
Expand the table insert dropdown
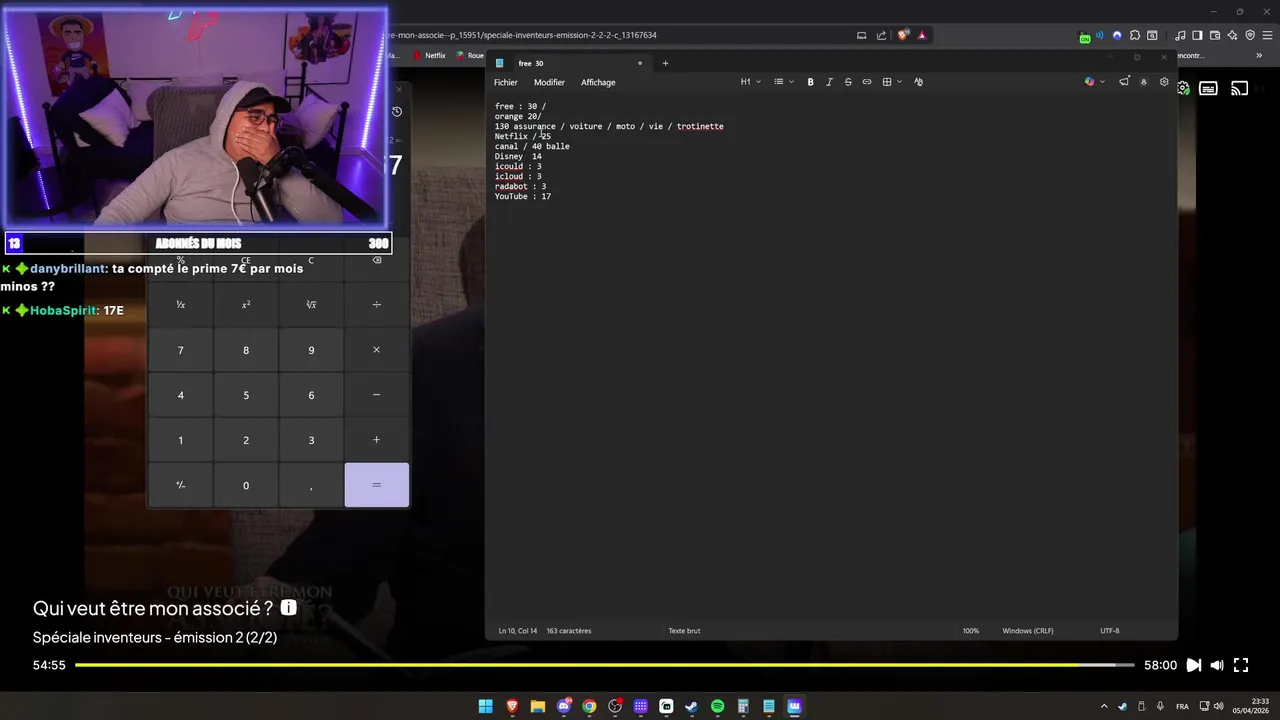[x=892, y=82]
